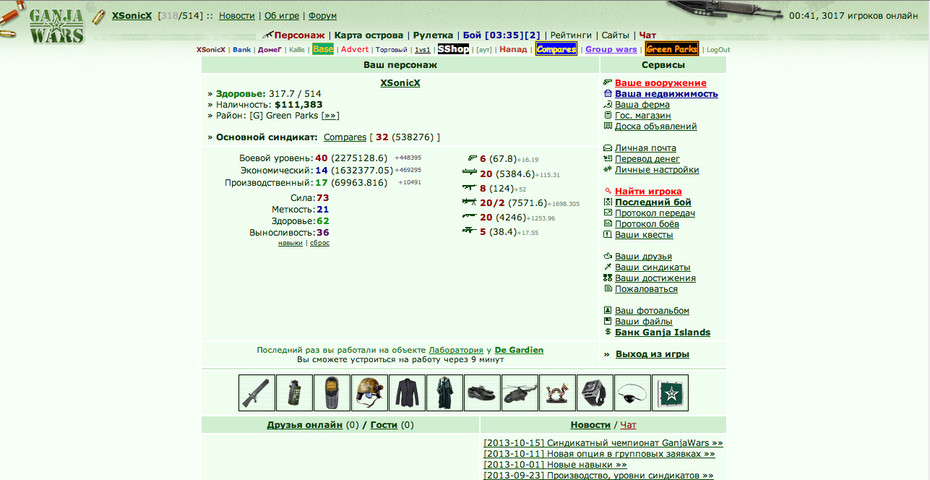Viewport: 930px width, 480px height.
Task: Open the Лаборатория workplace link
Action: click(455, 350)
